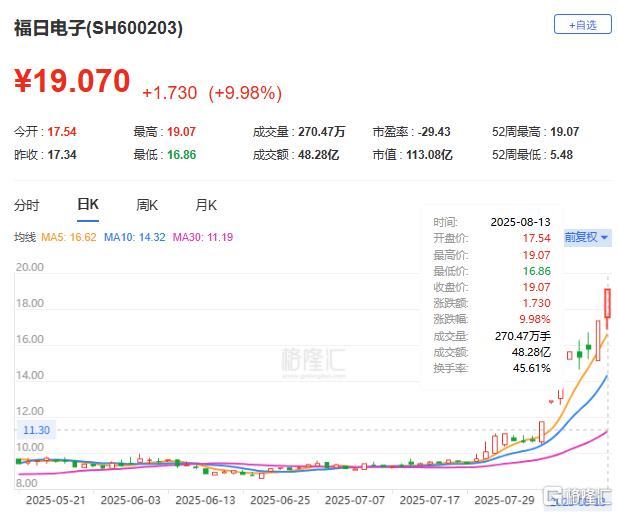This screenshot has height=513, width=618.
Task: Click the 2025-05-21 date axis label
Action: click(56, 500)
